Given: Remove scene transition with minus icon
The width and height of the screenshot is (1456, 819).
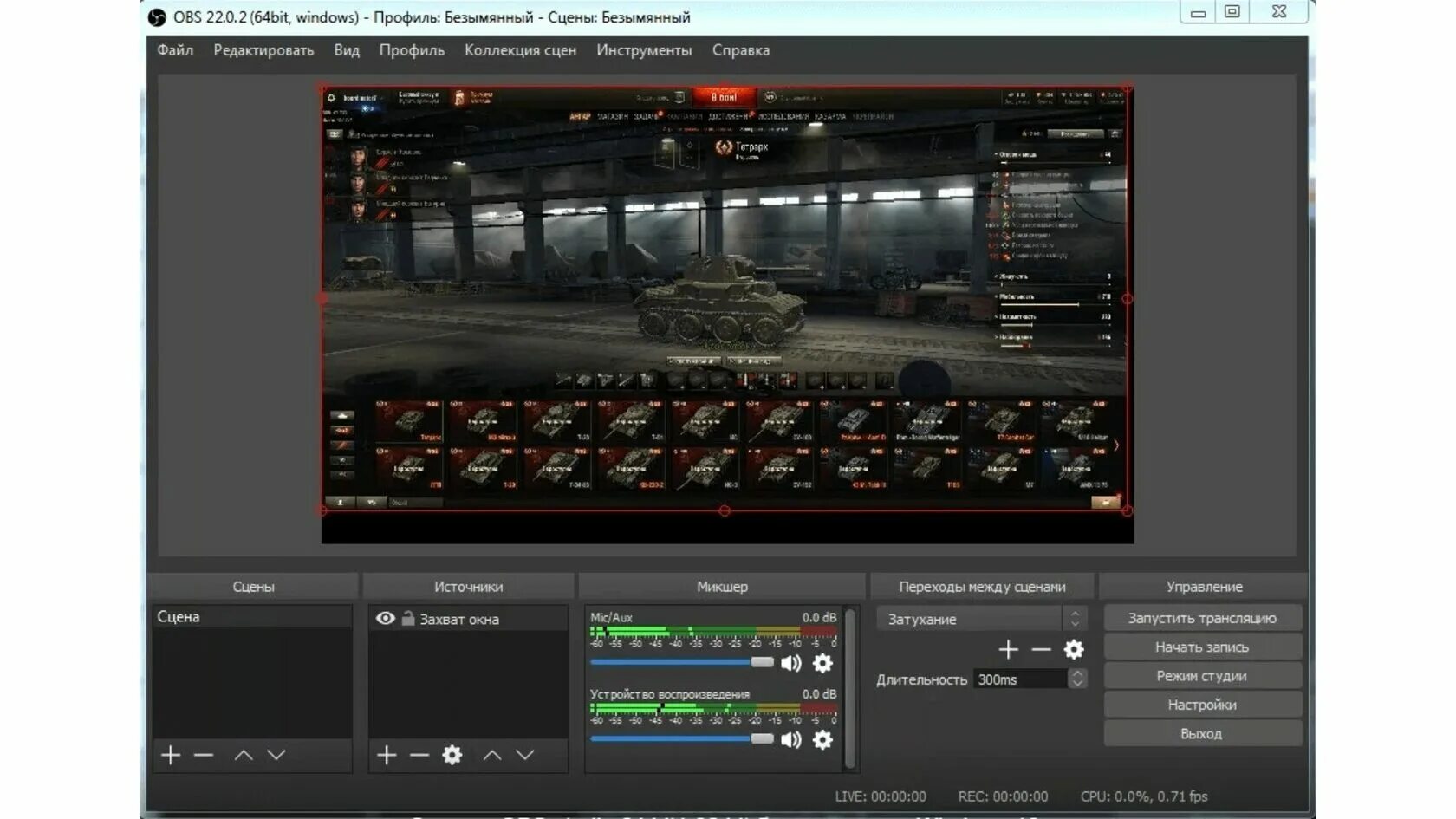Looking at the screenshot, I should [1041, 649].
